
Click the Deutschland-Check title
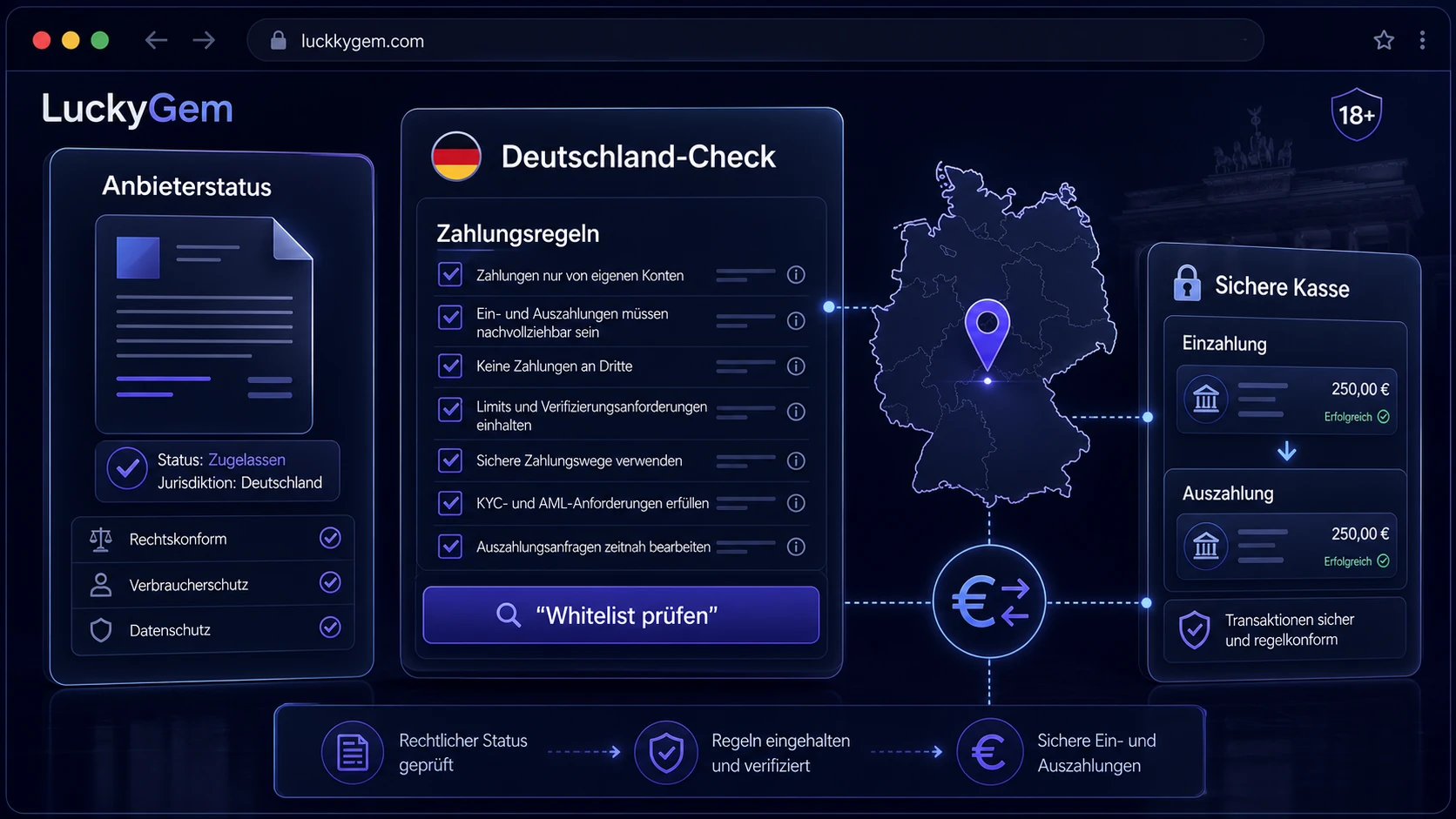point(638,157)
